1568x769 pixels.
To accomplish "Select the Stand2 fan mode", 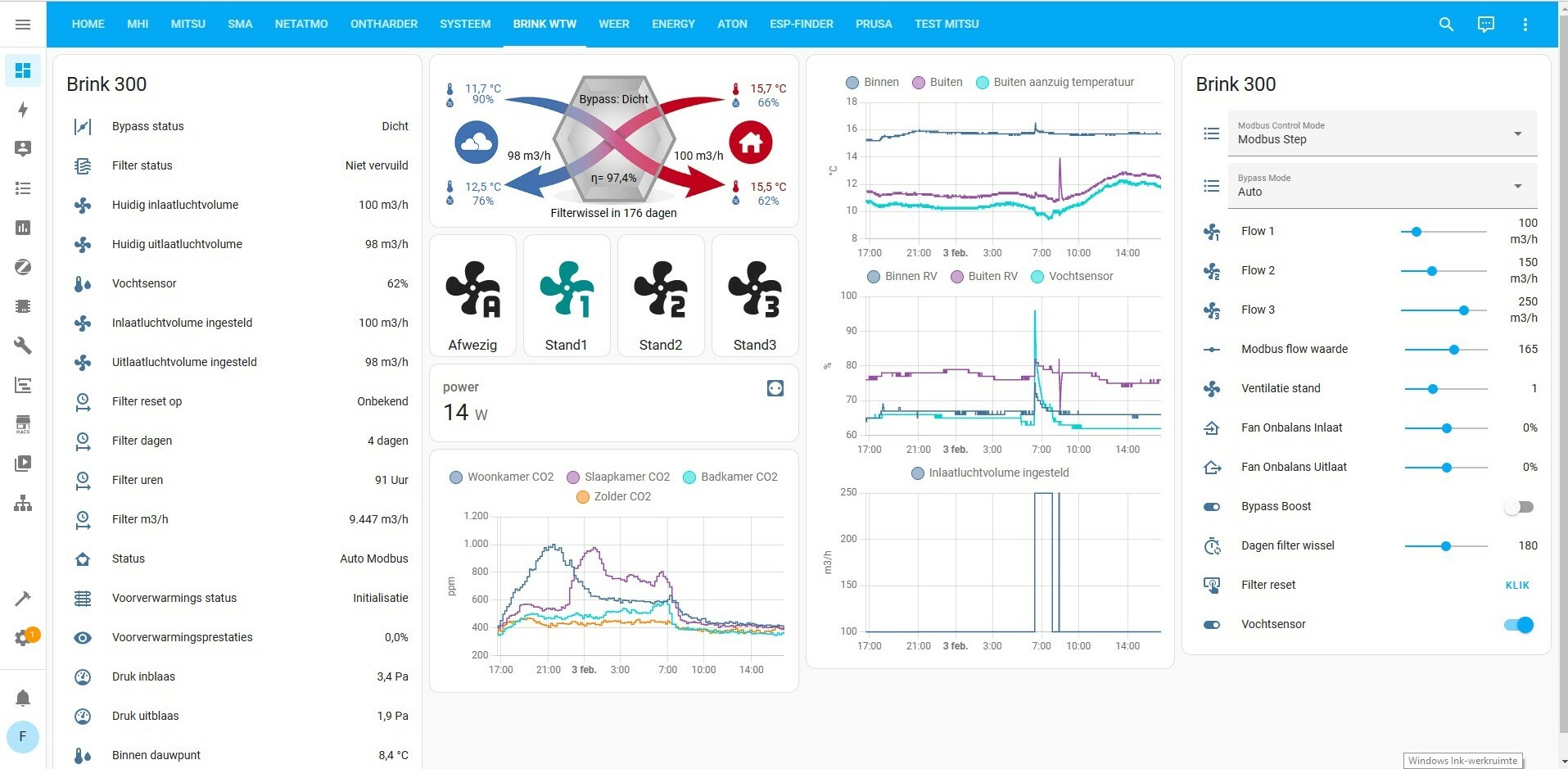I will pyautogui.click(x=661, y=296).
